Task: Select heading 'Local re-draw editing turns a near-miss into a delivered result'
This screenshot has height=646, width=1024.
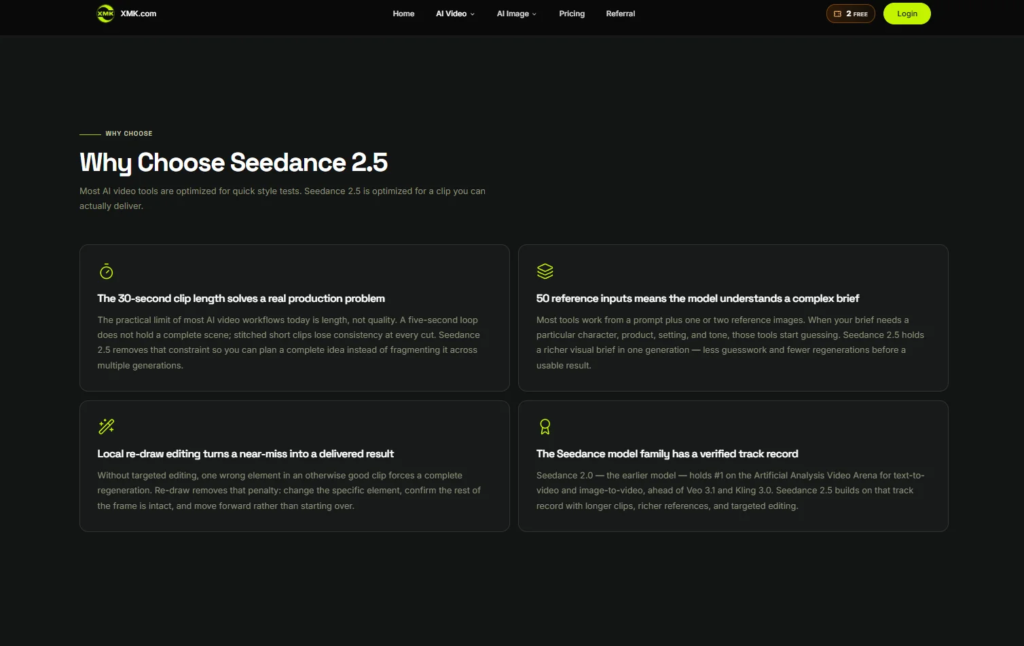Action: click(x=246, y=454)
